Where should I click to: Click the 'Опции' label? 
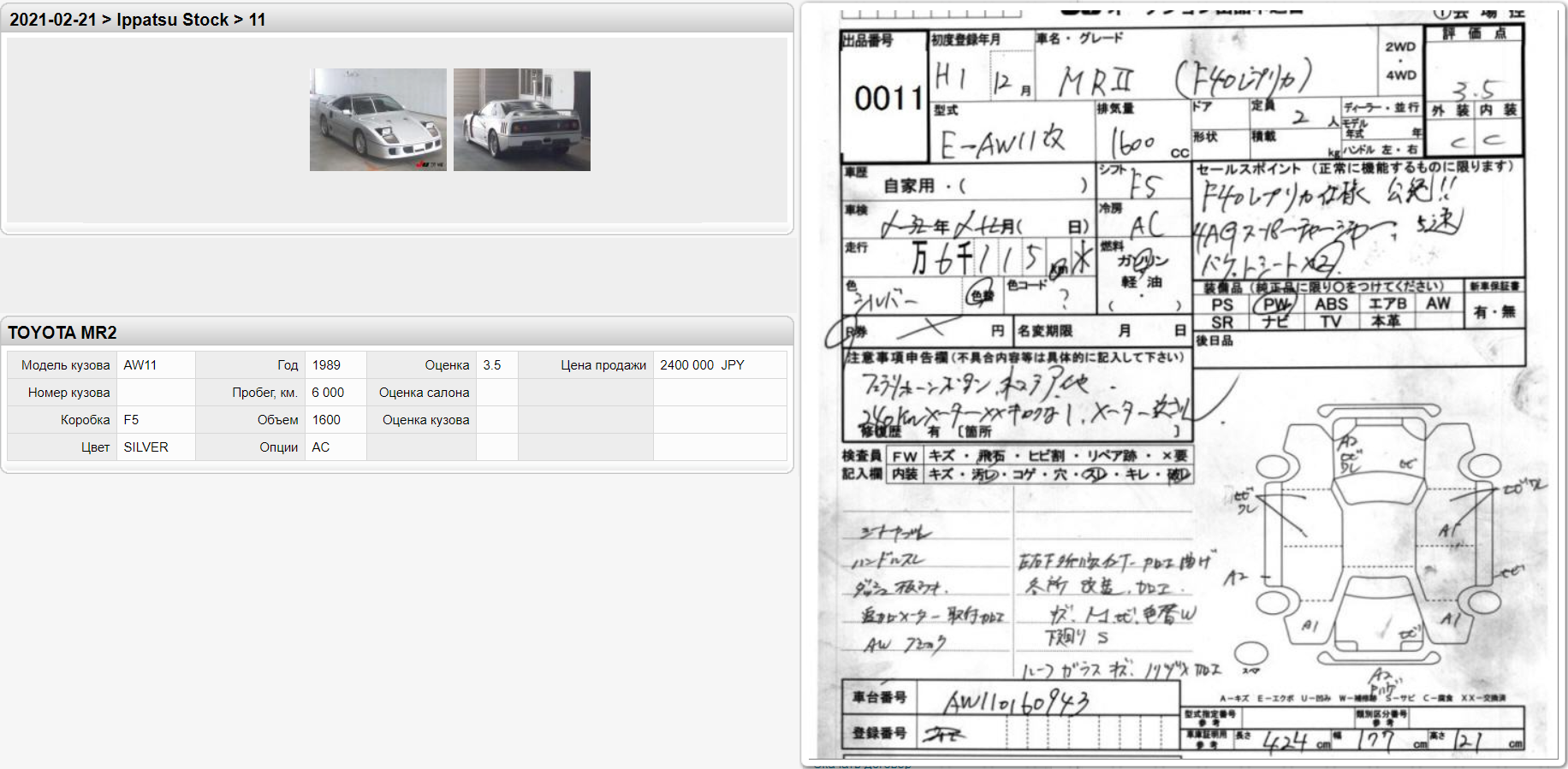click(279, 447)
